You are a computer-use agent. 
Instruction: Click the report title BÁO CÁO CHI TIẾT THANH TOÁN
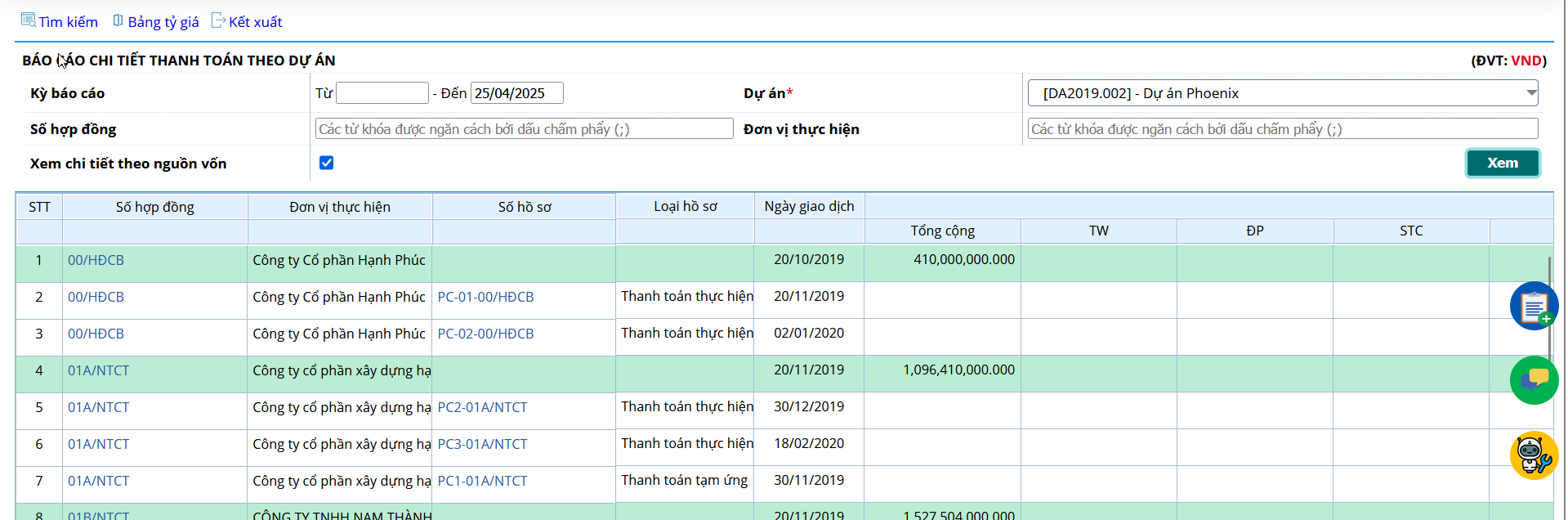[179, 61]
